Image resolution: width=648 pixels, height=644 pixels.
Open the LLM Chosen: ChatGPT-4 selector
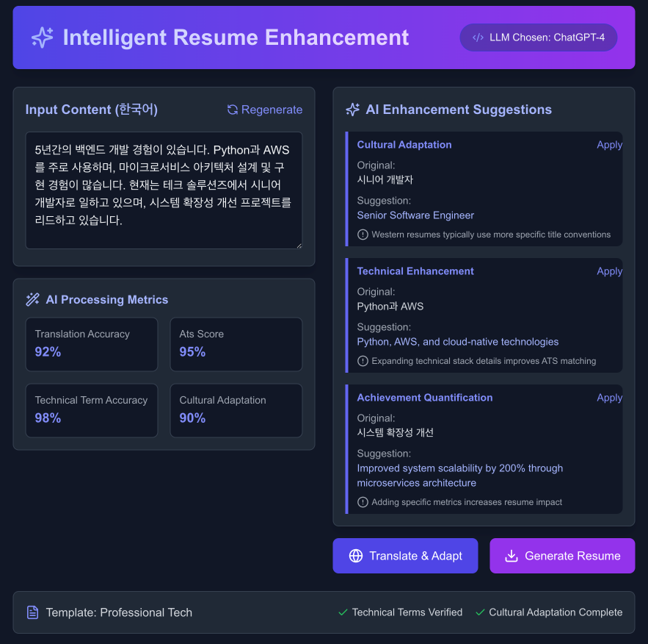(538, 38)
